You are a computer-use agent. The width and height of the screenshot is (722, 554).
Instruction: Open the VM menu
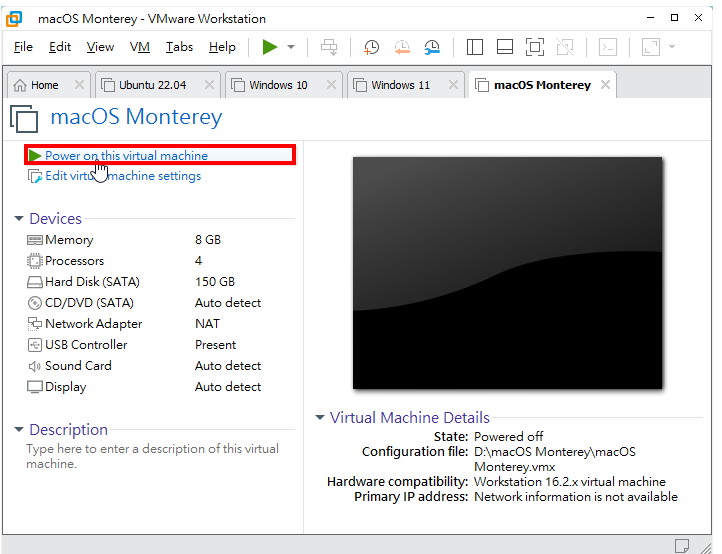(x=140, y=47)
